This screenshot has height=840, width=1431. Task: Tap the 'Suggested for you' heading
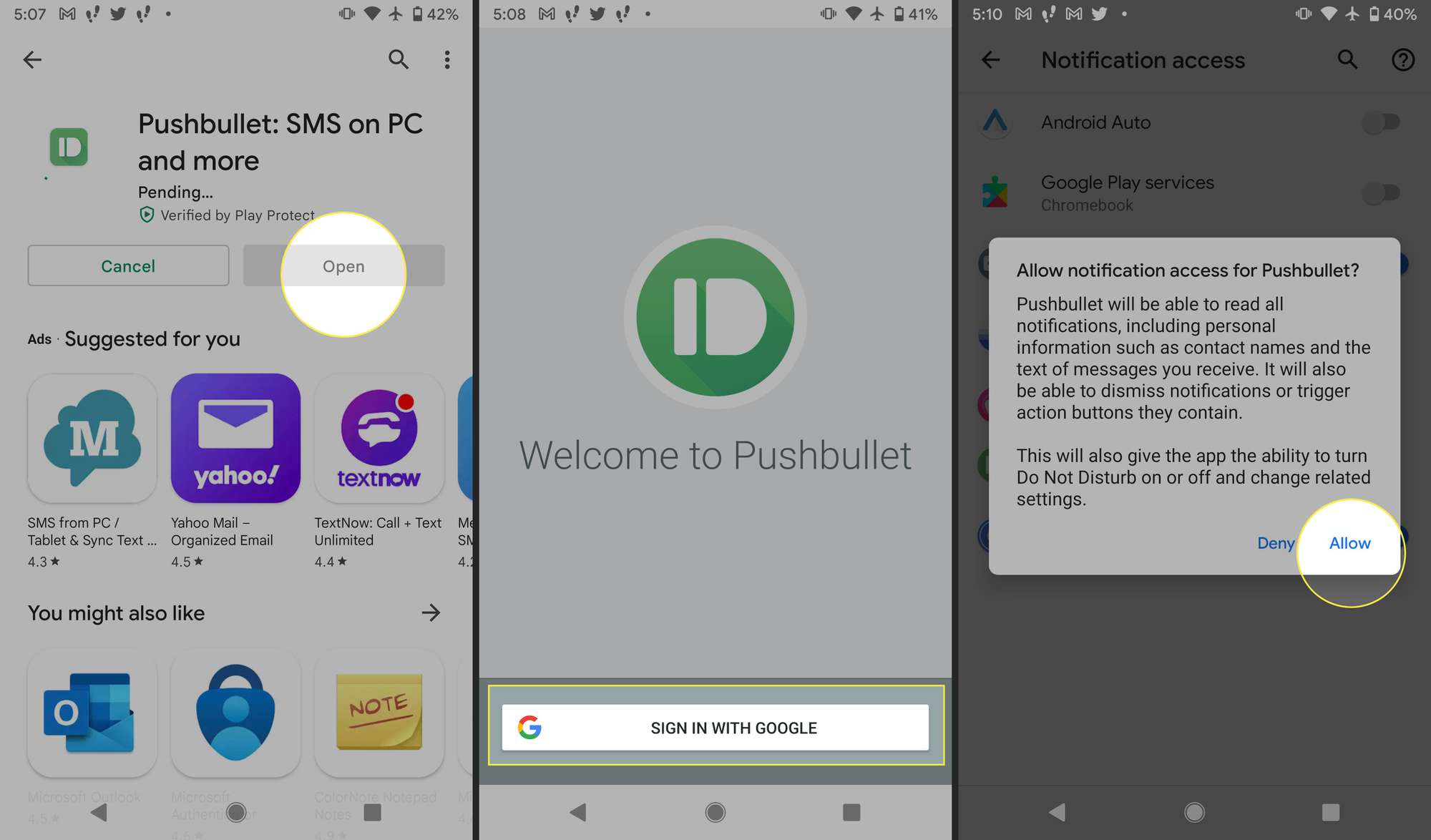click(152, 338)
